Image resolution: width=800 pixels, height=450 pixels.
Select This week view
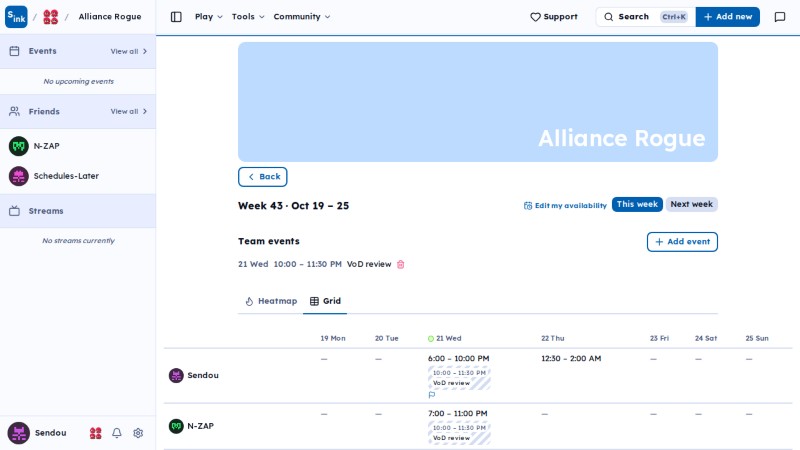point(637,204)
